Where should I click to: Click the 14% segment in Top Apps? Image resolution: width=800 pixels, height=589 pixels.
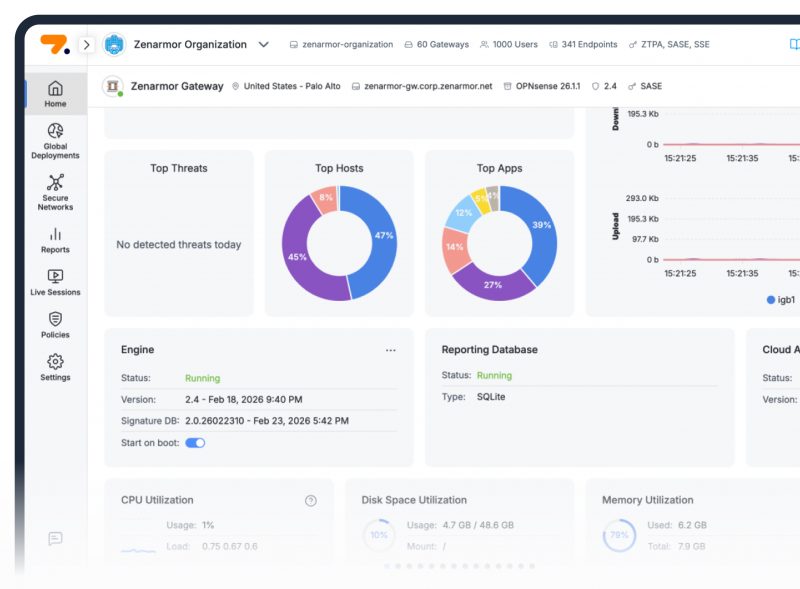coord(454,247)
